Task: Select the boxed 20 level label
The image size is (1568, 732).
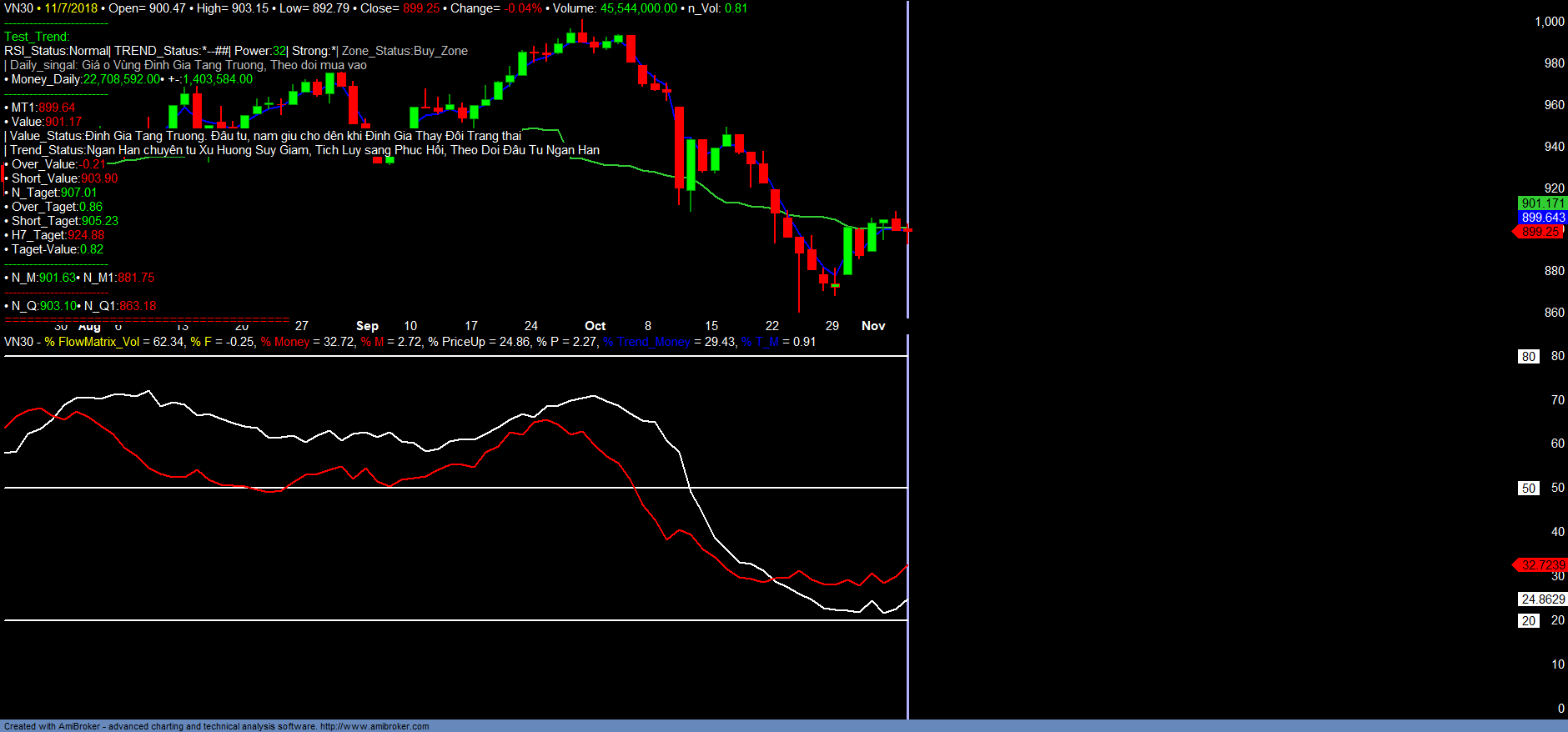Action: (1528, 621)
